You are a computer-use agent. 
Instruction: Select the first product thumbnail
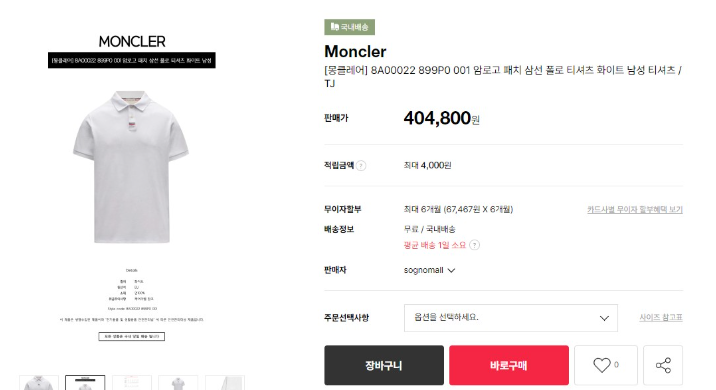tap(39, 383)
